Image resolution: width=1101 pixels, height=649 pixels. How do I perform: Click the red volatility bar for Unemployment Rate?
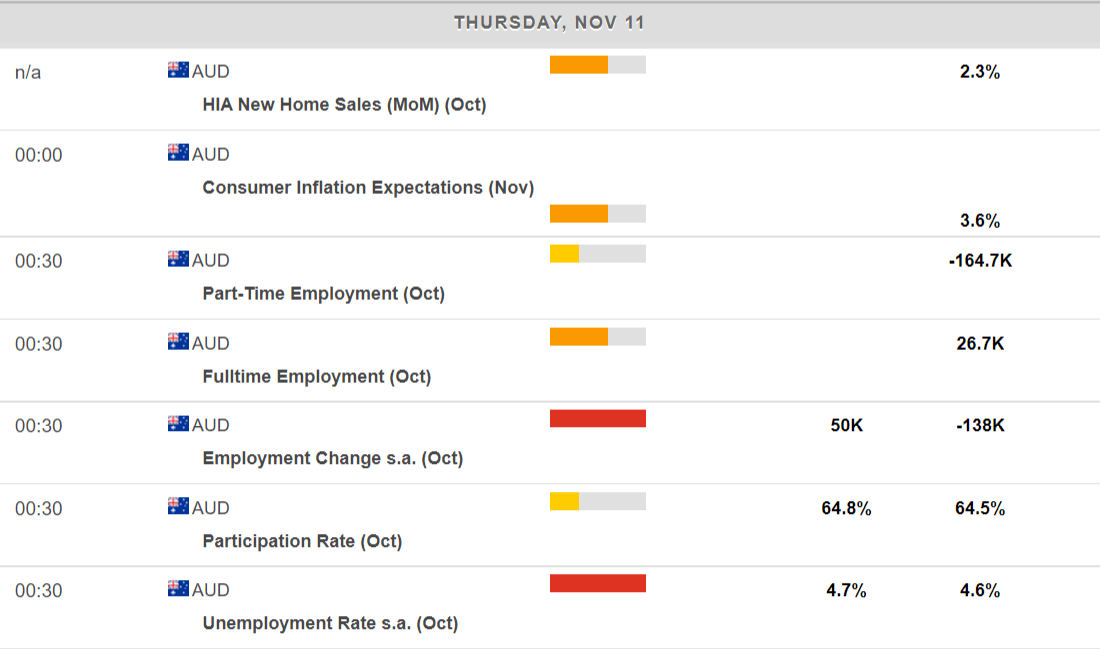coord(598,583)
